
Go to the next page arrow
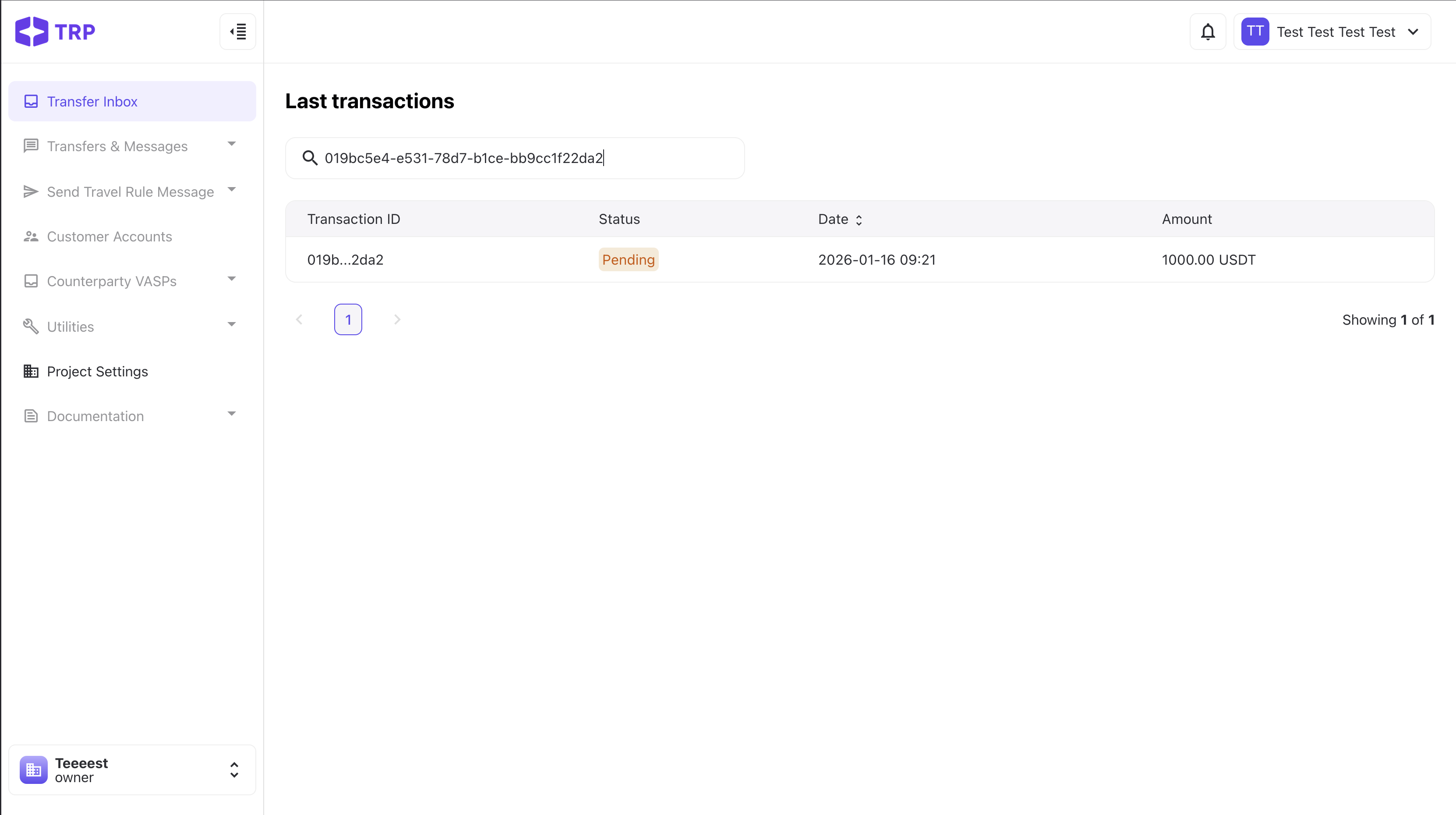397,319
